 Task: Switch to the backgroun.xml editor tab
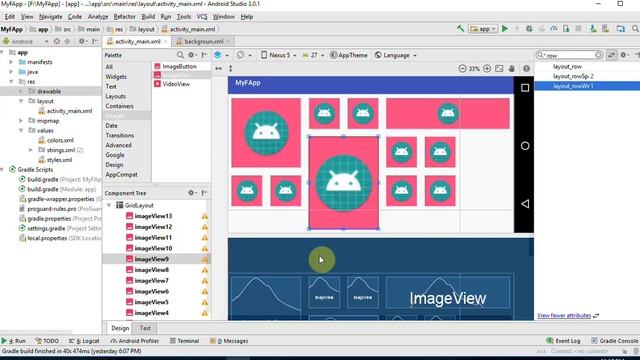204,41
